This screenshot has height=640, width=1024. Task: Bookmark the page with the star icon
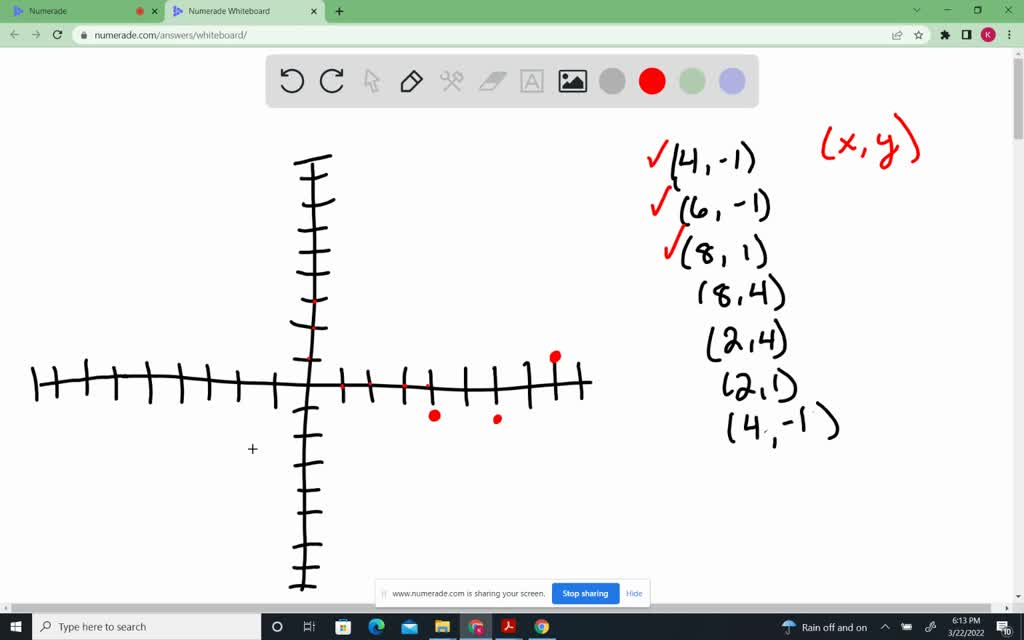click(x=918, y=33)
